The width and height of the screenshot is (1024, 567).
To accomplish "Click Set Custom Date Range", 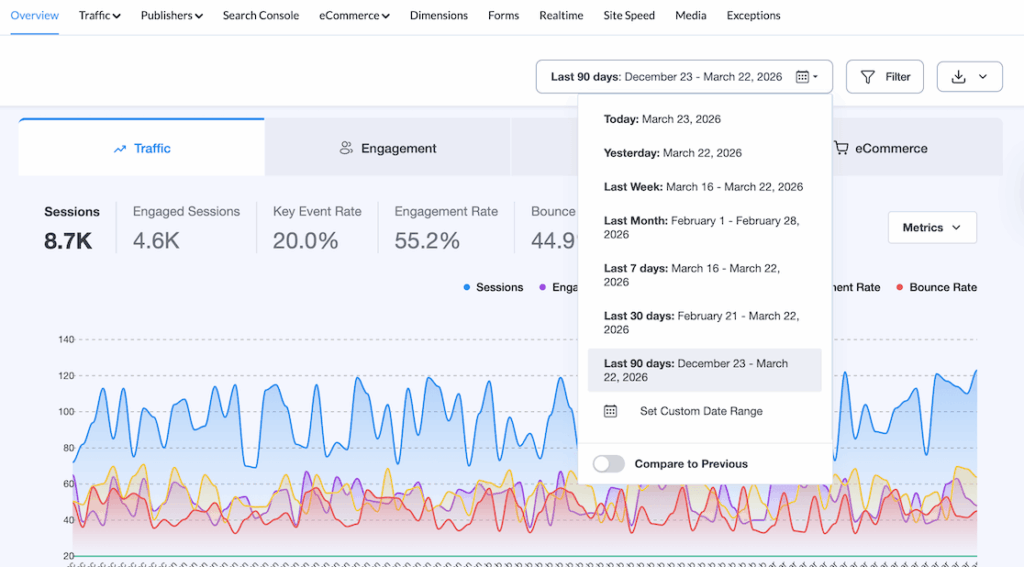I will pos(701,411).
